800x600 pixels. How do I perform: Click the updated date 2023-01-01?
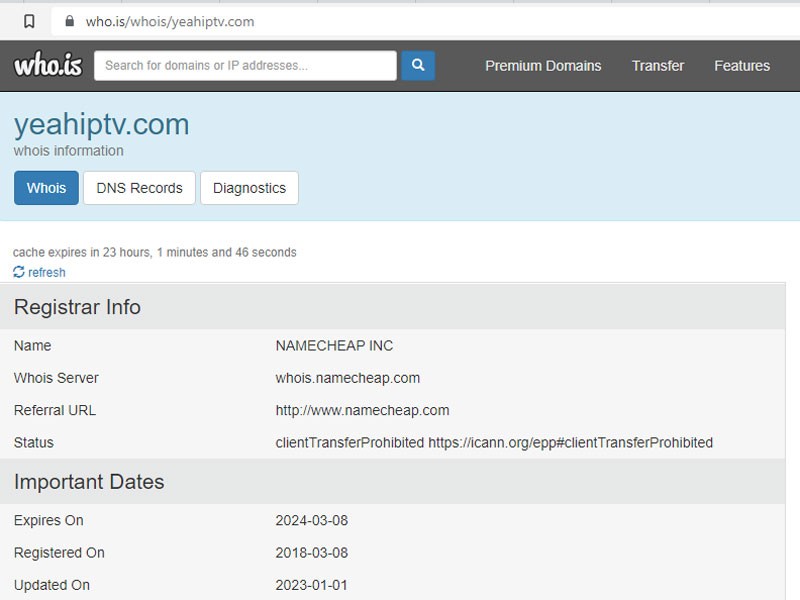311,585
